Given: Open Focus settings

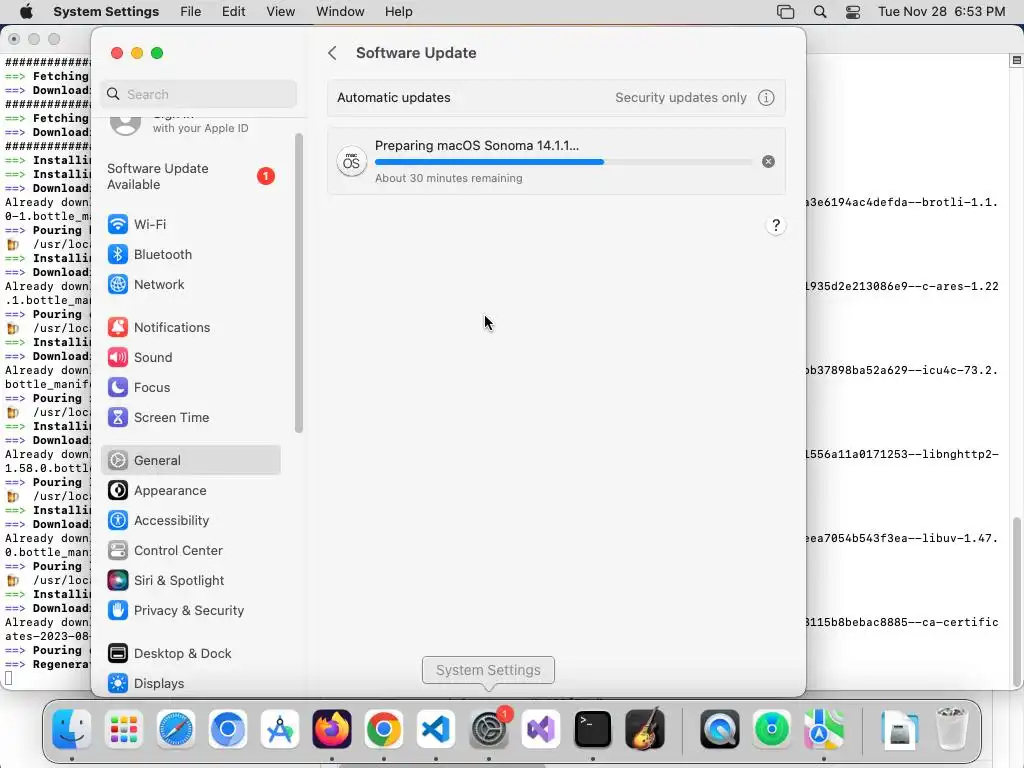Looking at the screenshot, I should point(191,387).
